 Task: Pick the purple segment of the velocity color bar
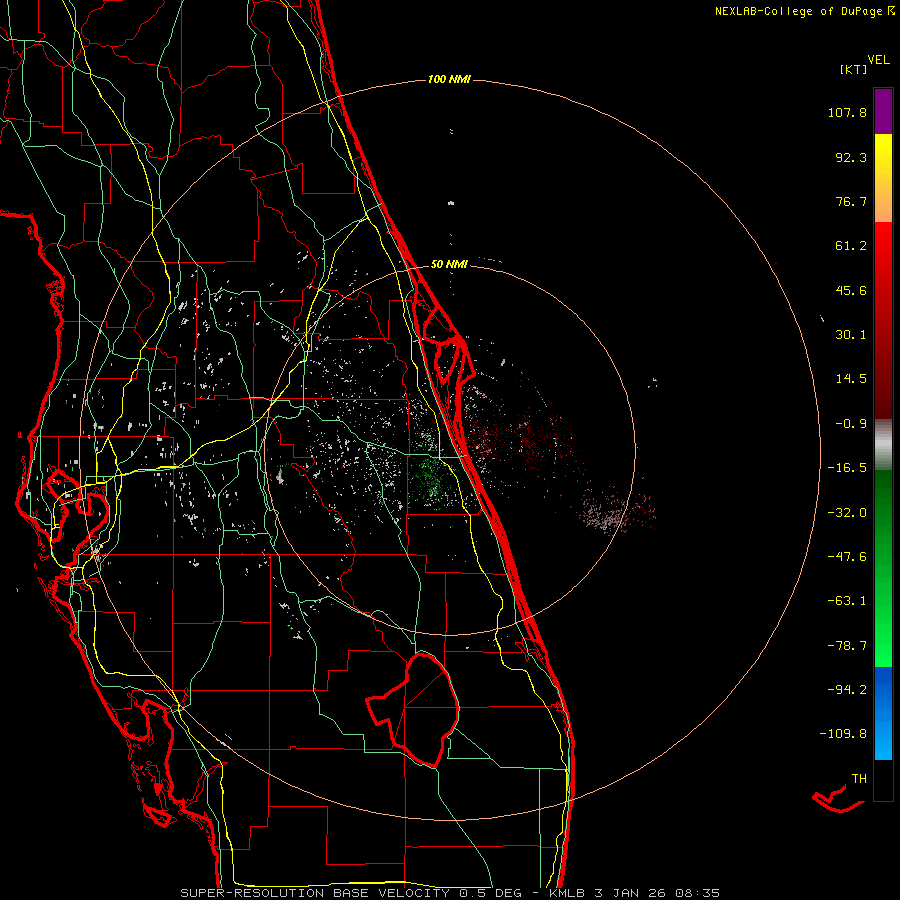pyautogui.click(x=883, y=111)
